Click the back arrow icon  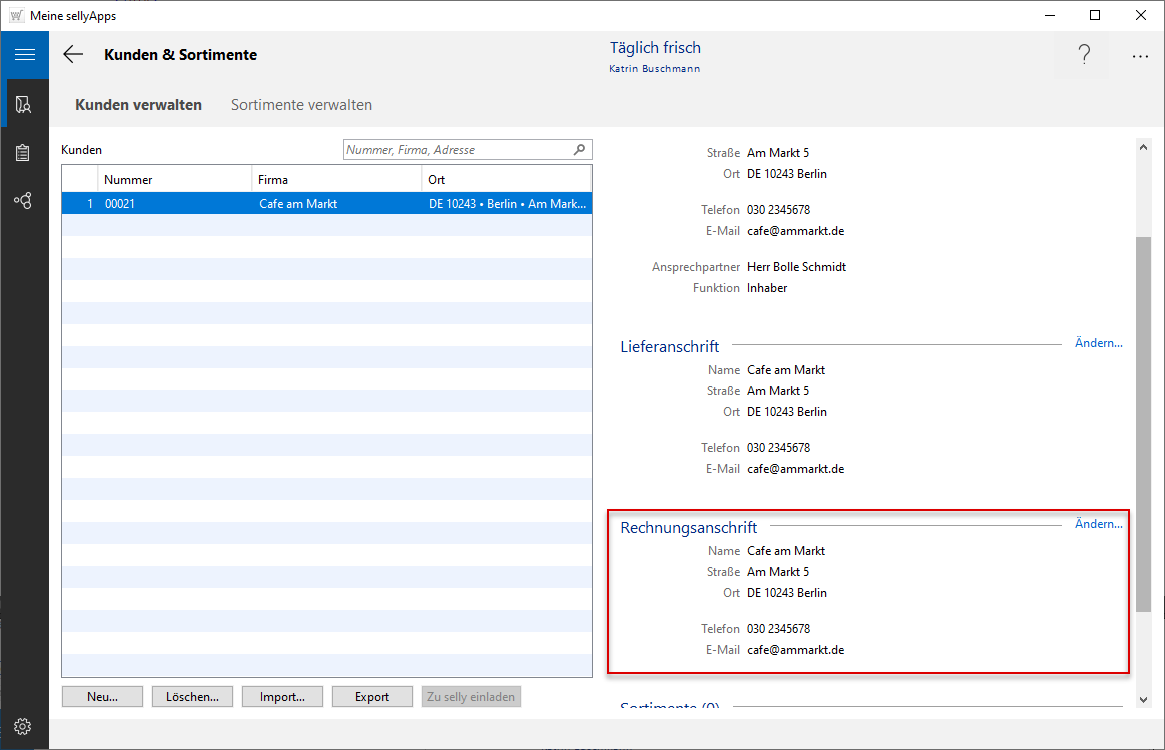click(x=73, y=55)
